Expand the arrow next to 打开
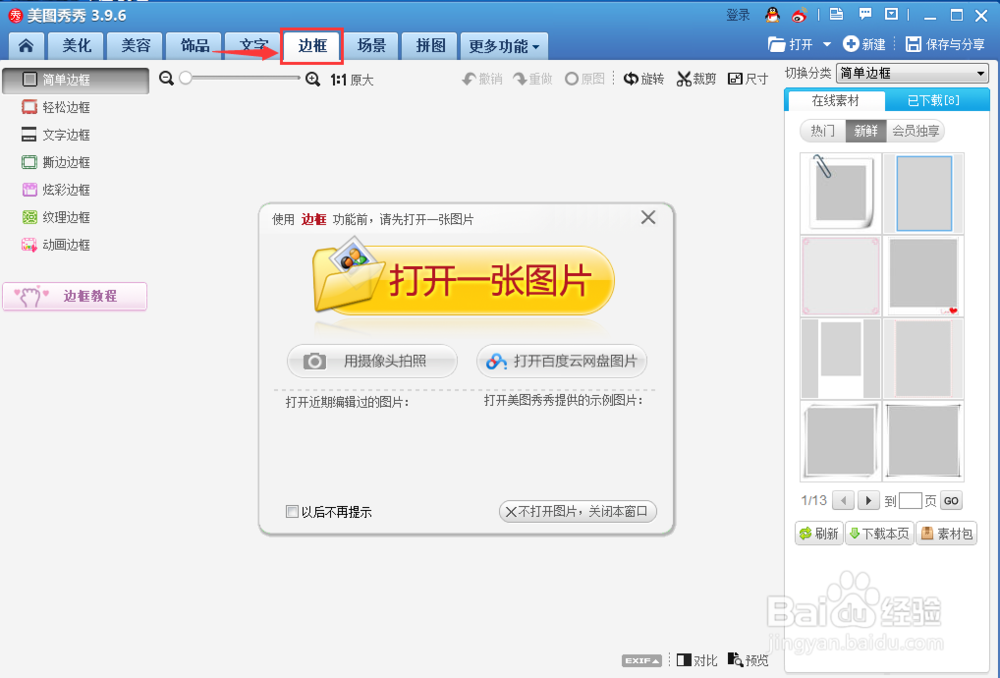 (827, 44)
